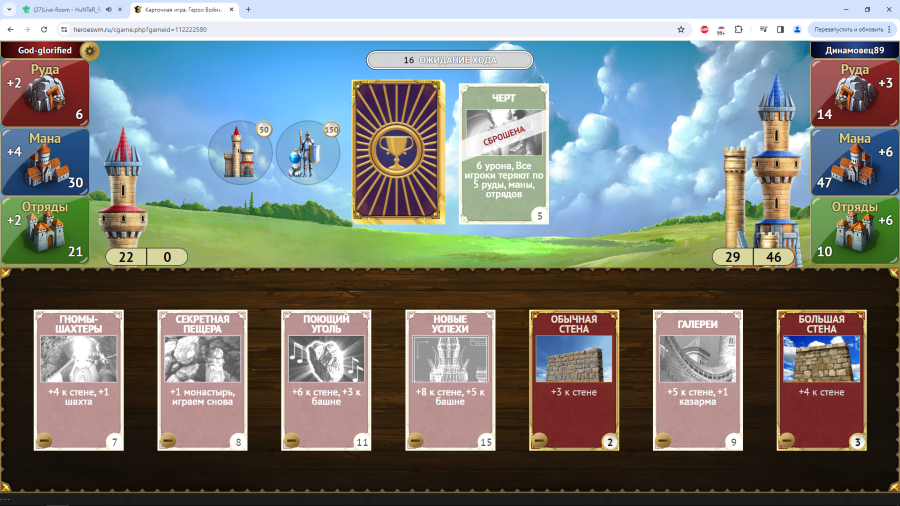900x506 pixels.
Task: Open the Chrome profile avatar menu
Action: coord(797,29)
